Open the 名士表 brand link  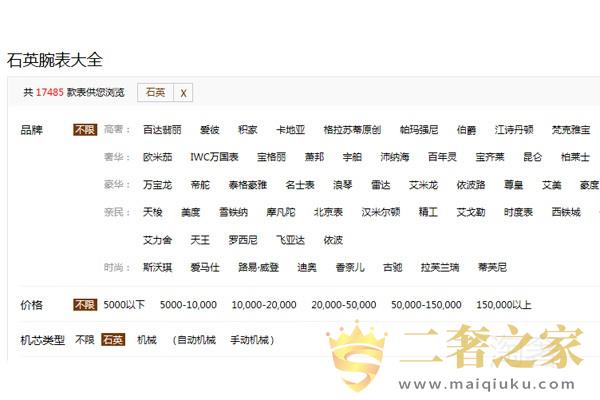coord(300,185)
